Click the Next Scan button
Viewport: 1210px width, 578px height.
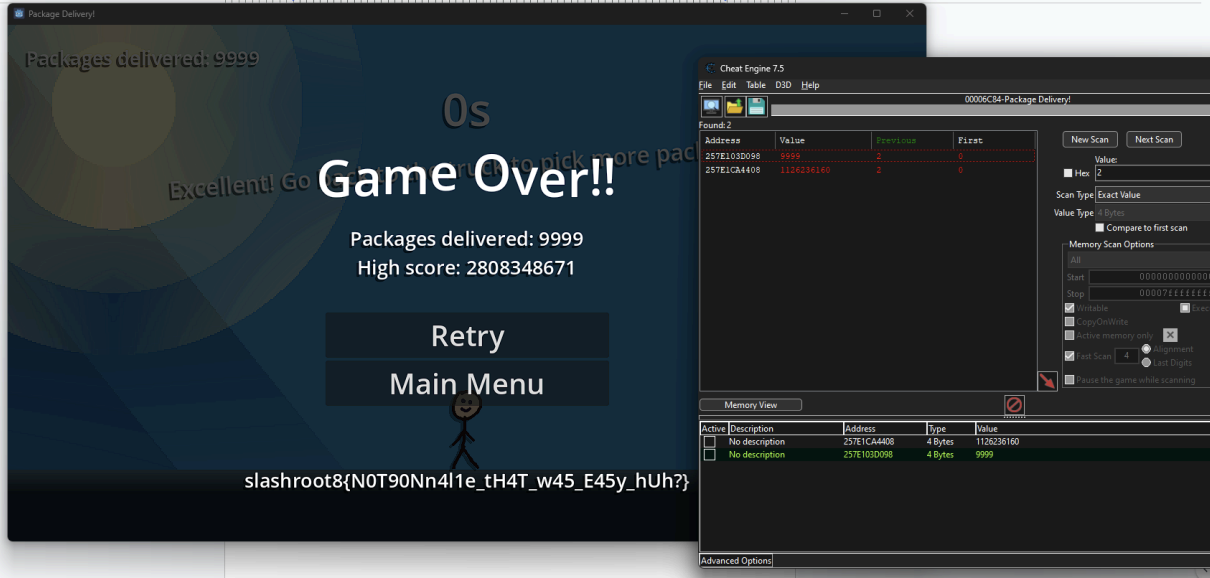pos(1154,140)
